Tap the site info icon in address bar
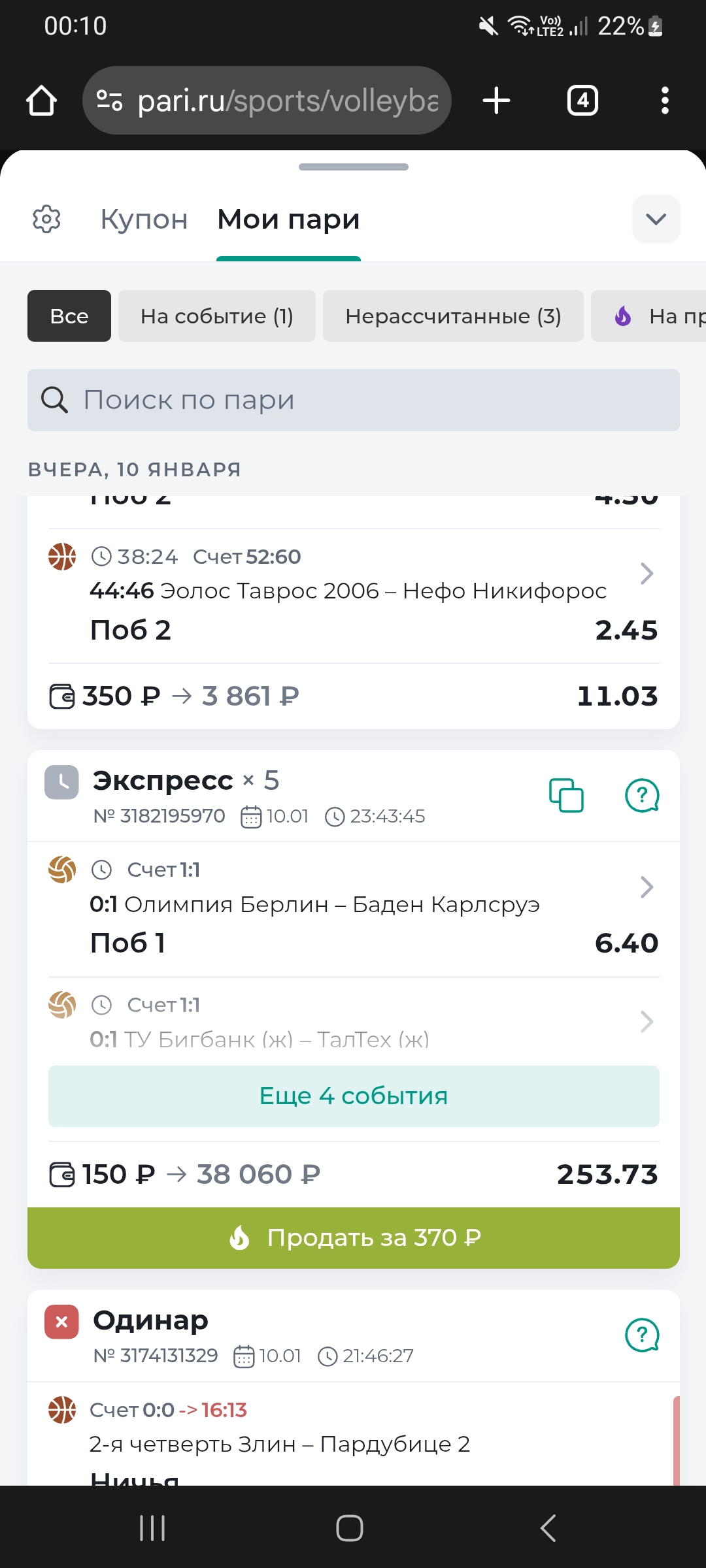This screenshot has height=1568, width=706. (x=109, y=101)
